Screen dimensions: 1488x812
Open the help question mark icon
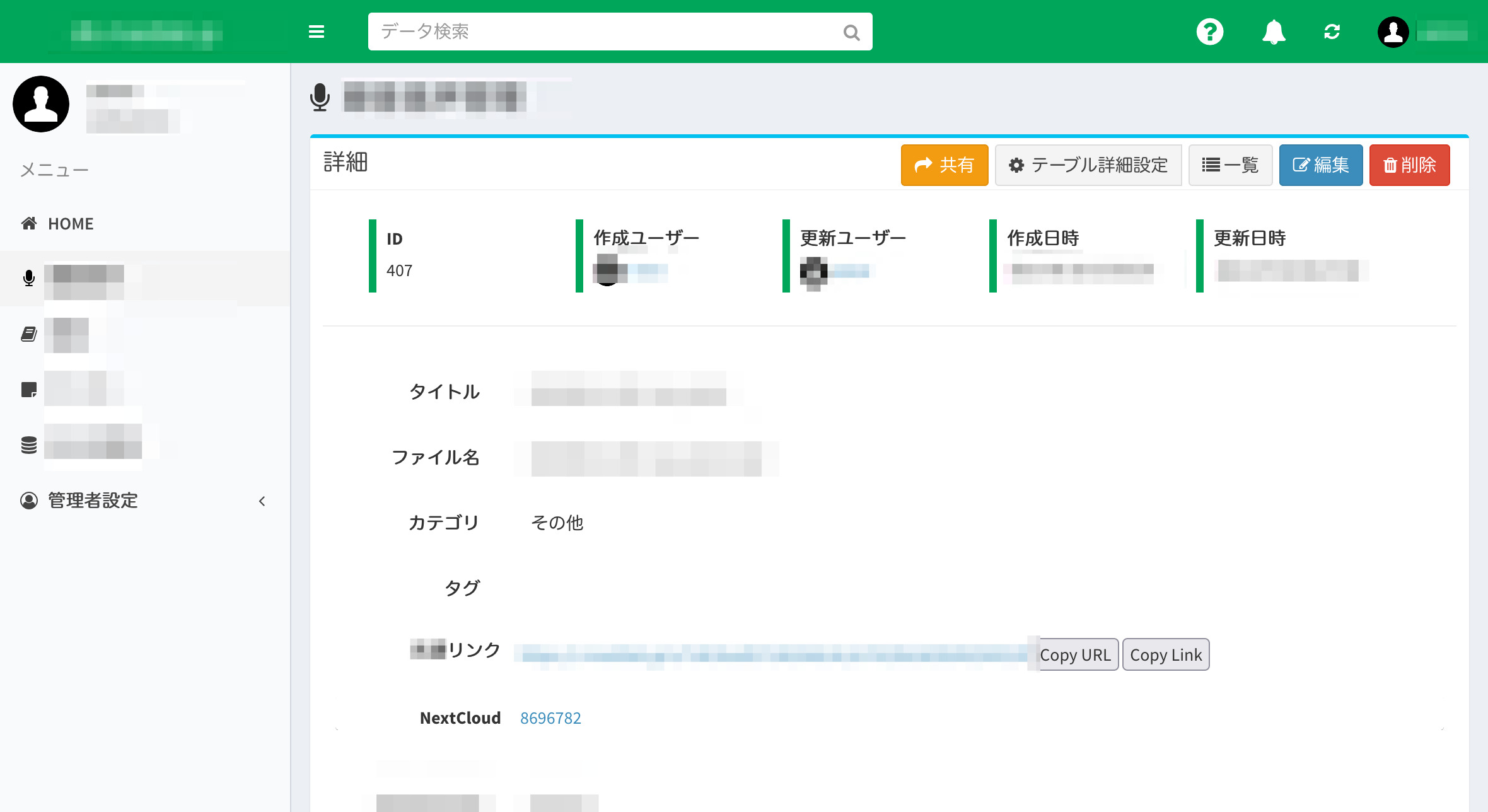pyautogui.click(x=1209, y=32)
